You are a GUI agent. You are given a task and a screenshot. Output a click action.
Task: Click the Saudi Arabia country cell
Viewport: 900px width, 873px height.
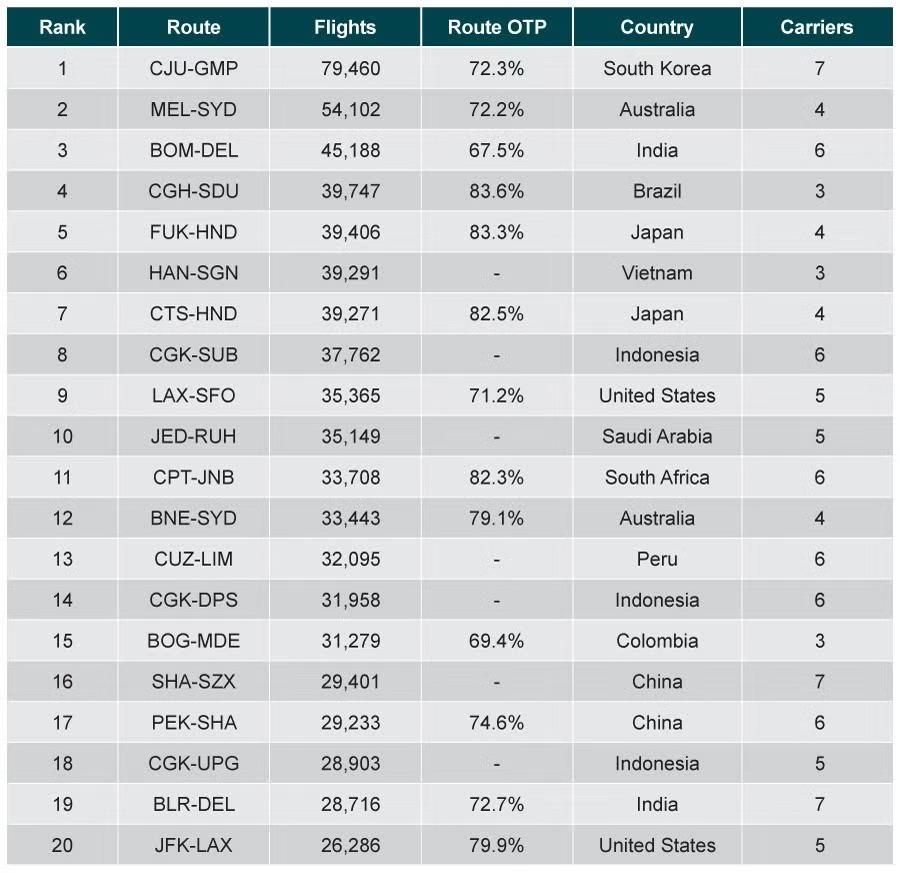click(x=657, y=436)
